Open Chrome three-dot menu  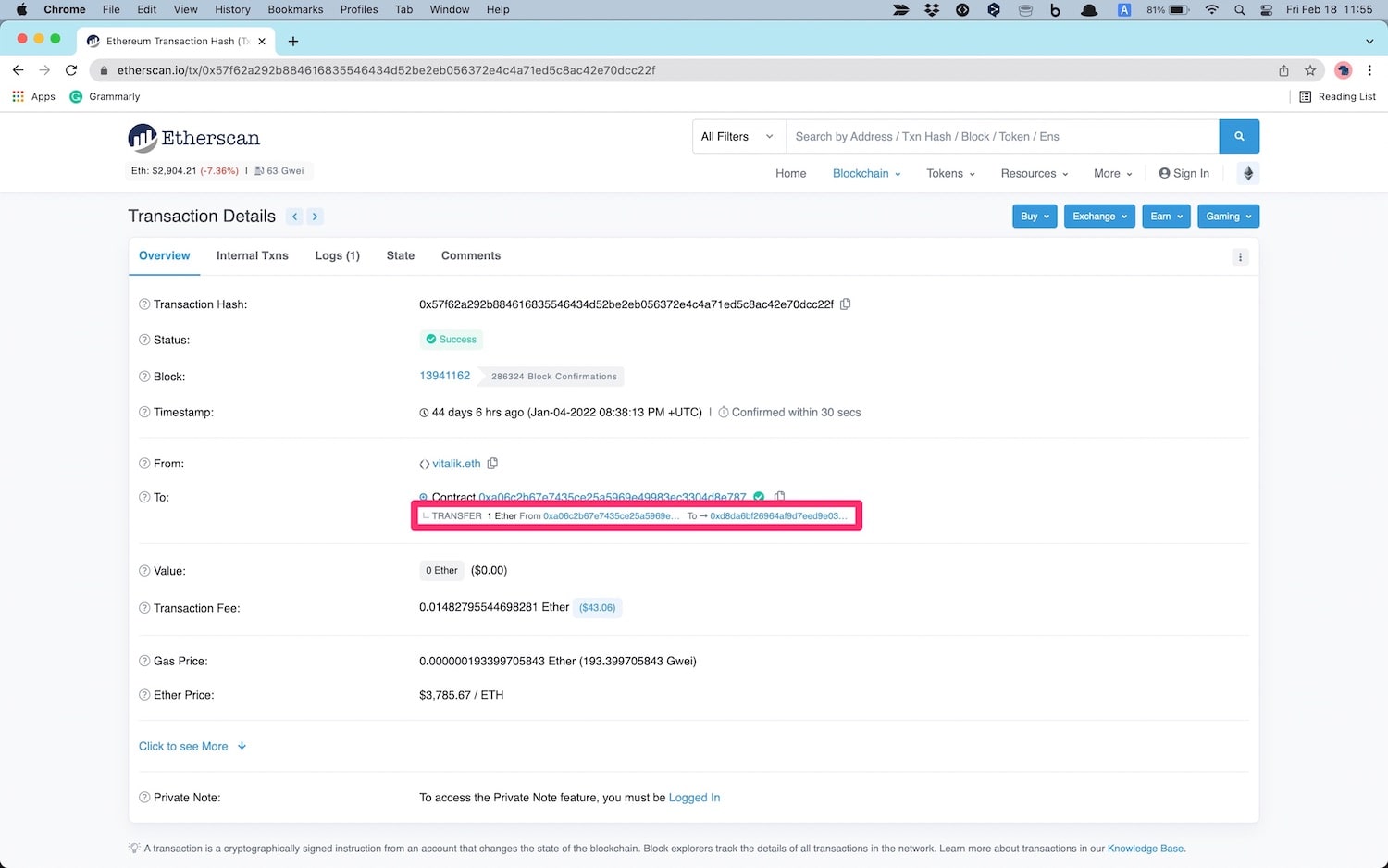click(x=1369, y=70)
